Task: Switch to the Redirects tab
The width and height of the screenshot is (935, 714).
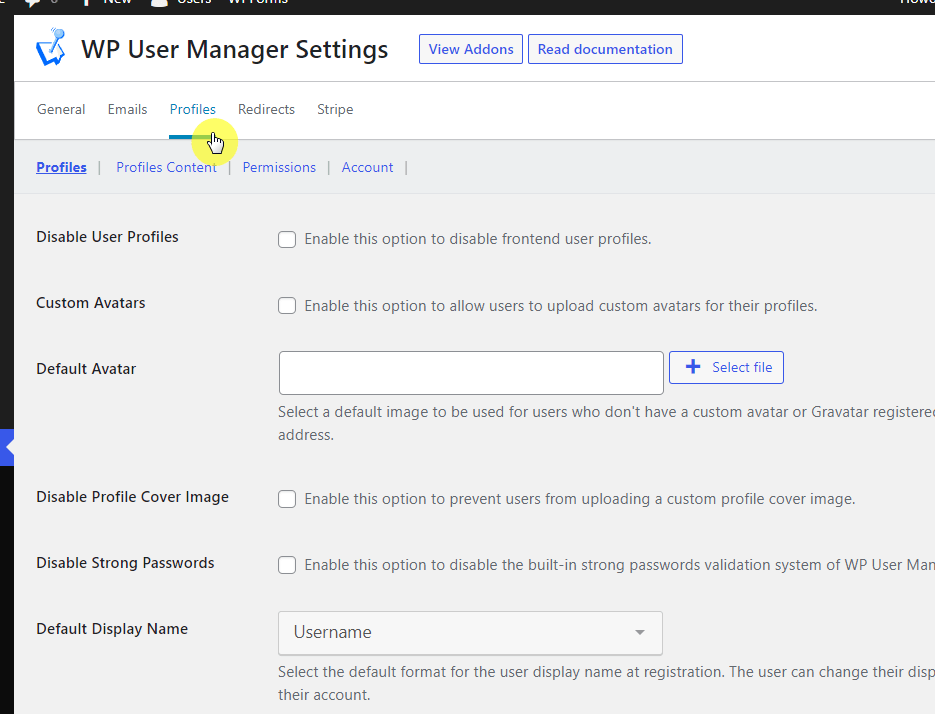Action: pyautogui.click(x=266, y=109)
